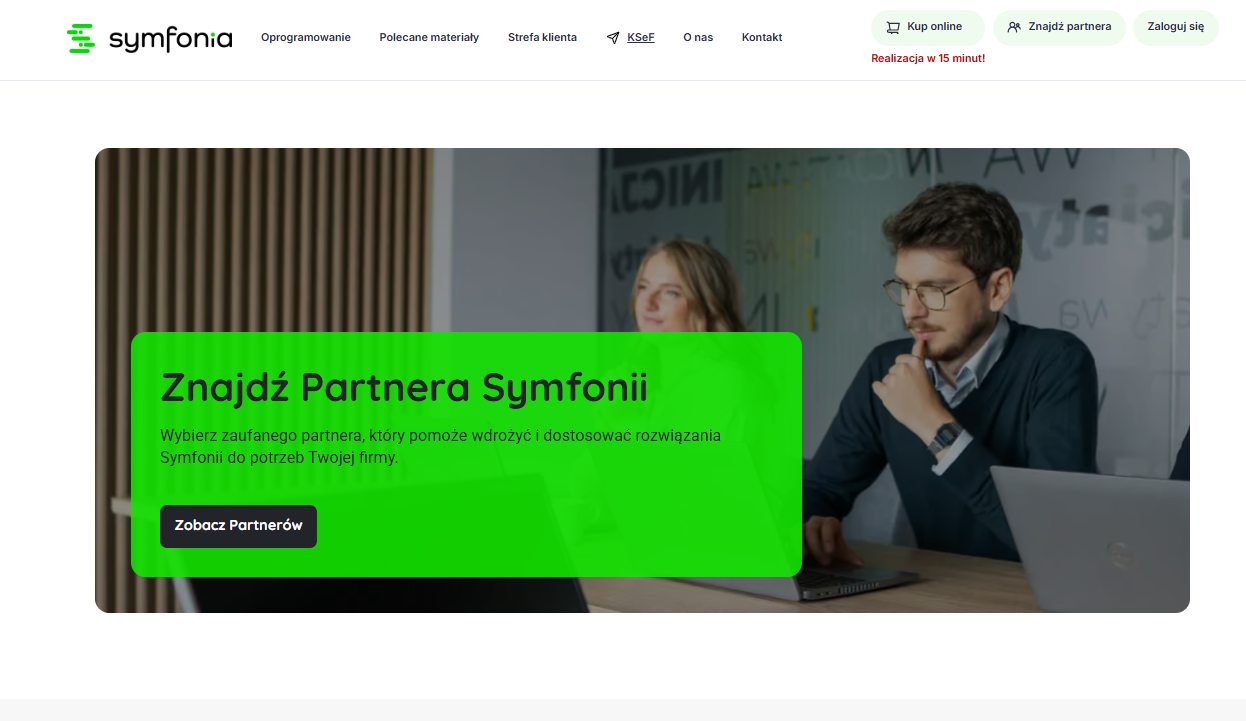Click the Znajdź Partnera Symfonii heading

tap(404, 388)
